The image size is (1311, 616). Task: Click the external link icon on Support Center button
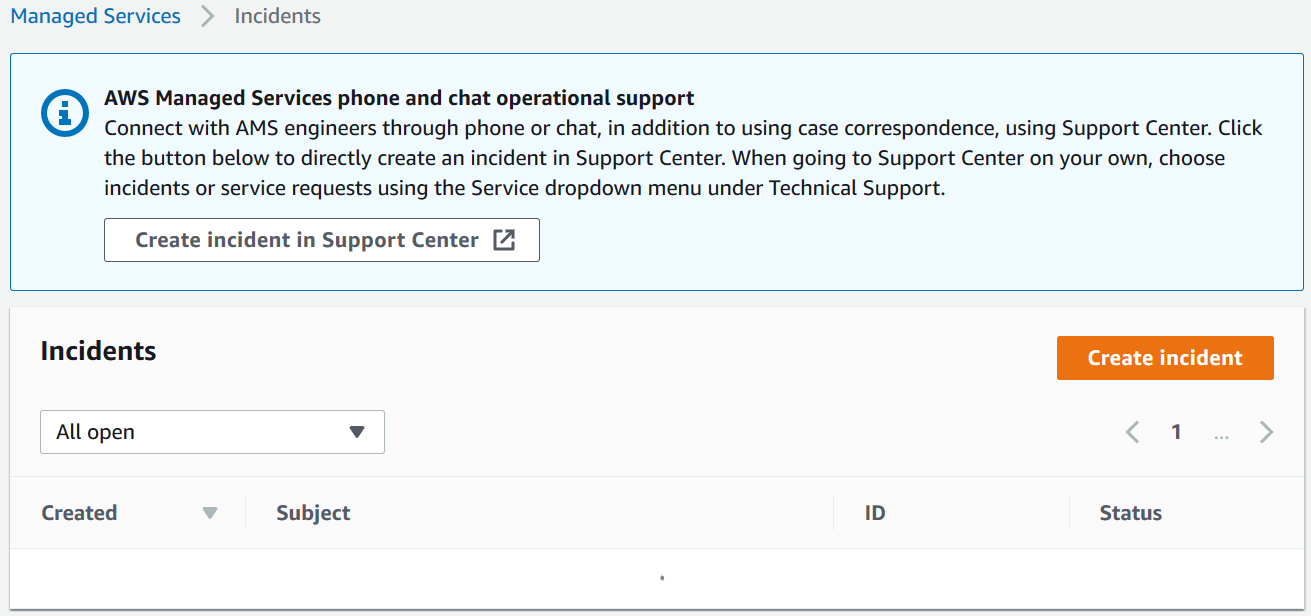pyautogui.click(x=506, y=239)
